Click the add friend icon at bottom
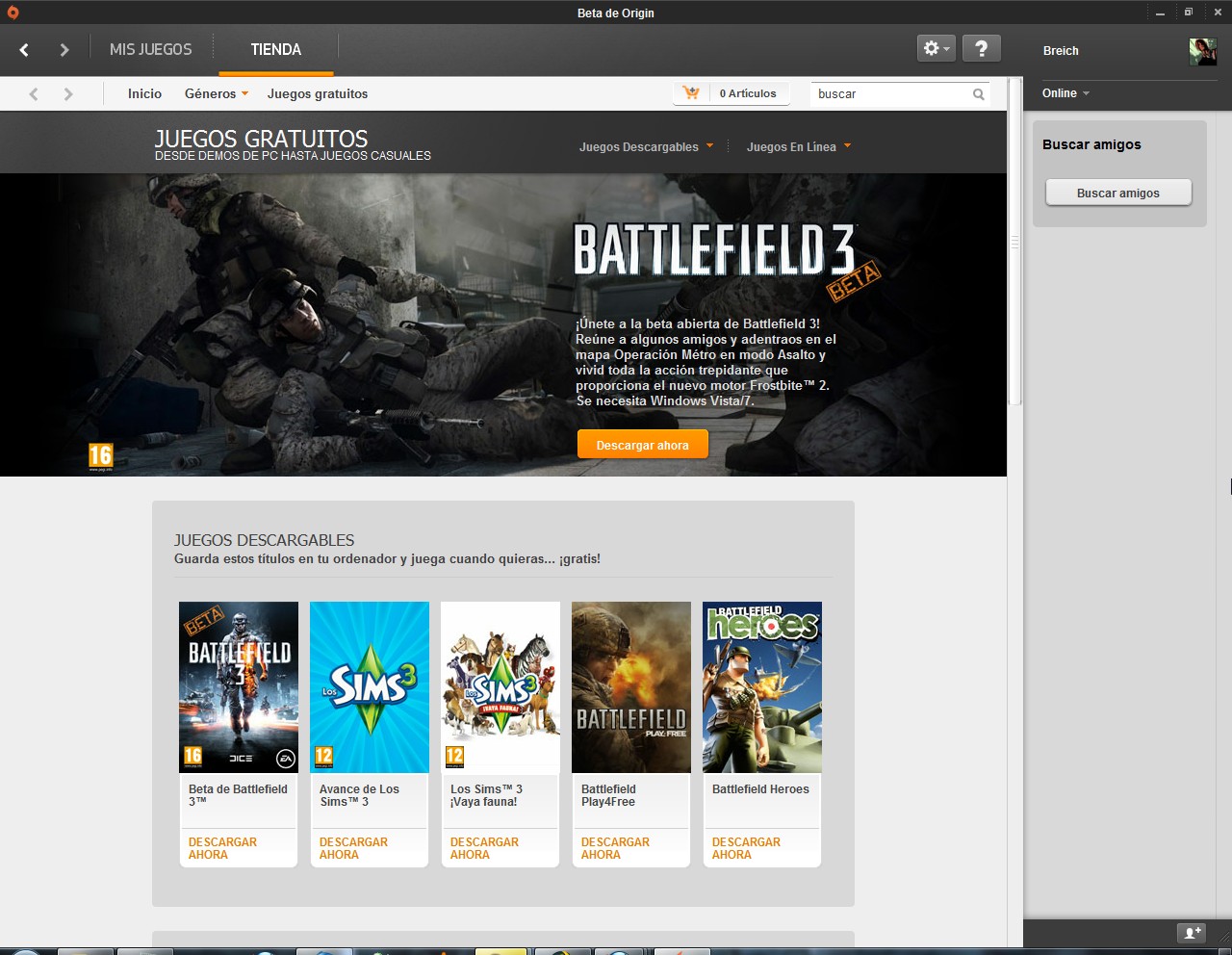The width and height of the screenshot is (1232, 955). click(1192, 932)
